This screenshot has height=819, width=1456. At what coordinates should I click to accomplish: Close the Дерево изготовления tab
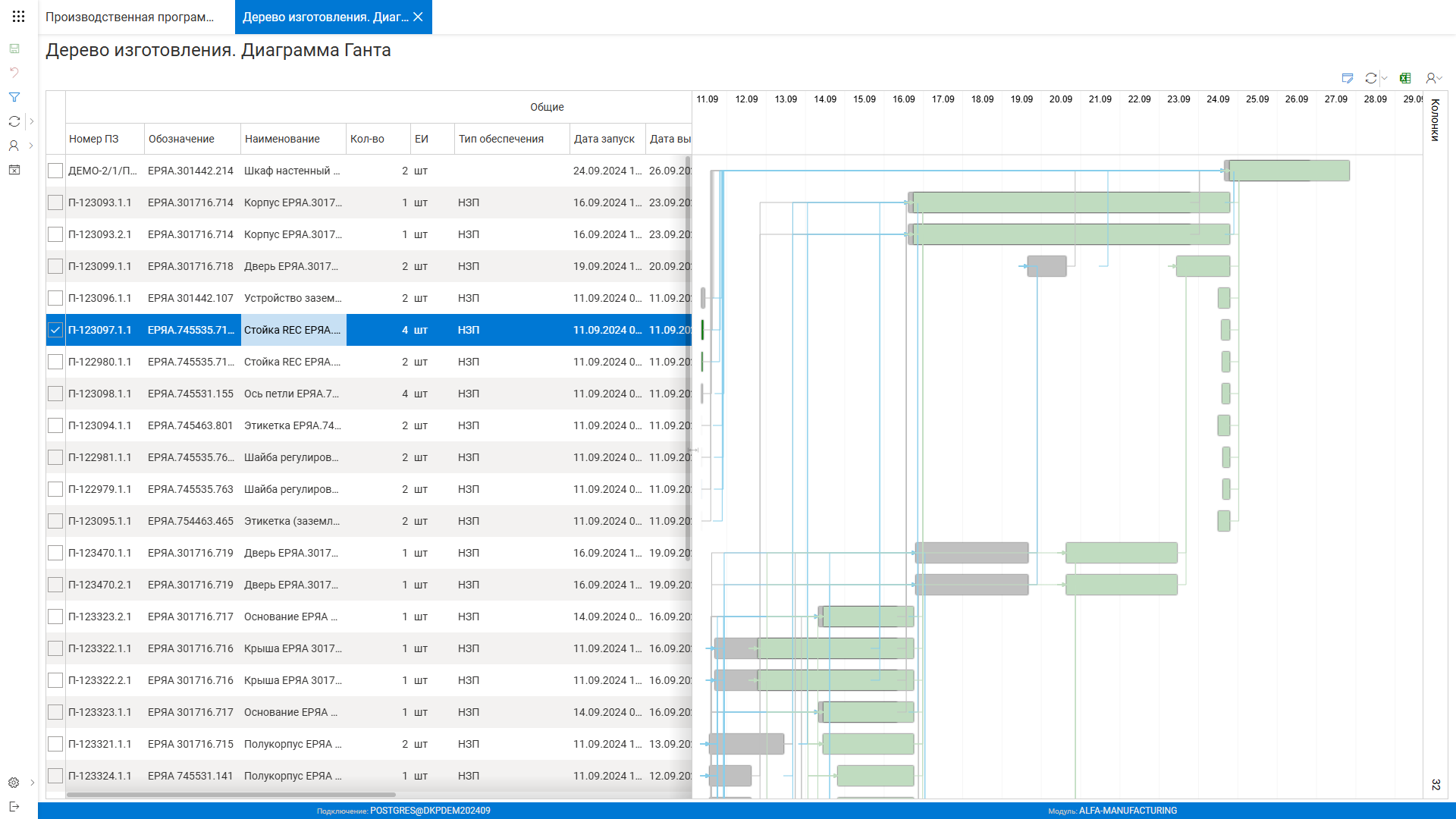(418, 17)
